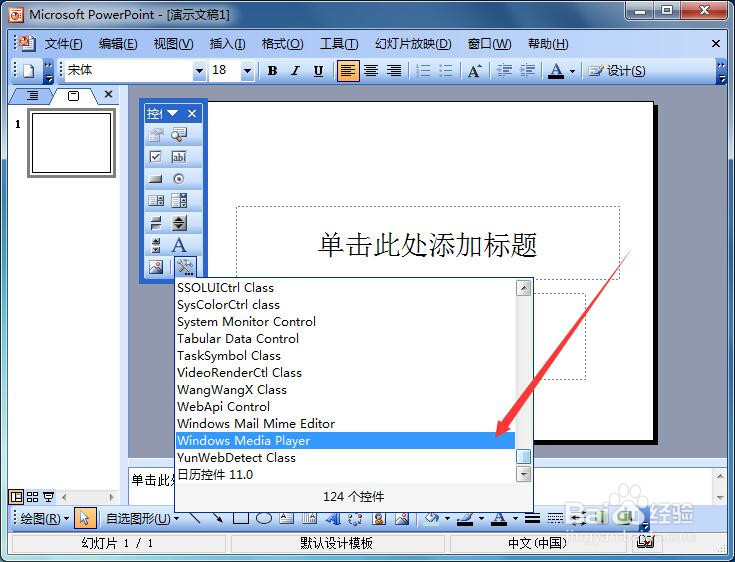Click the Insert WordArt icon
The height and width of the screenshot is (562, 735).
[x=333, y=518]
